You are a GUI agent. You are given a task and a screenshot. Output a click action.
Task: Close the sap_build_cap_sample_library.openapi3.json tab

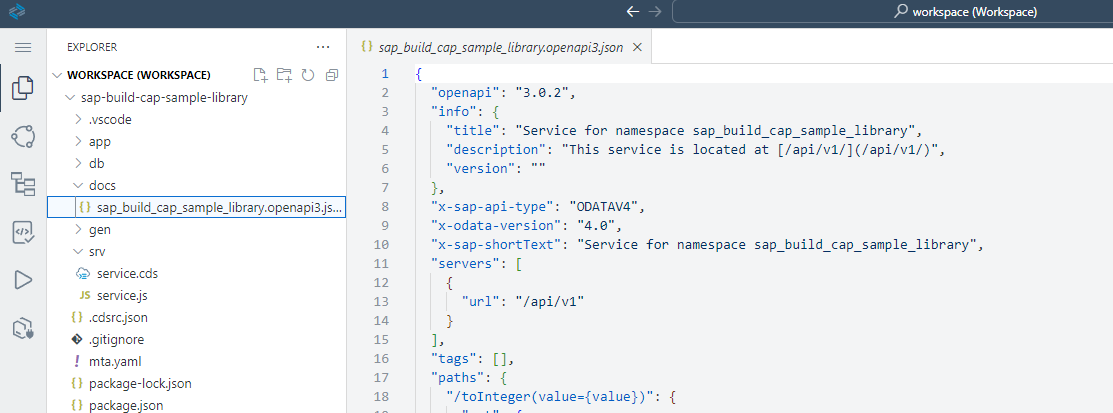click(637, 48)
